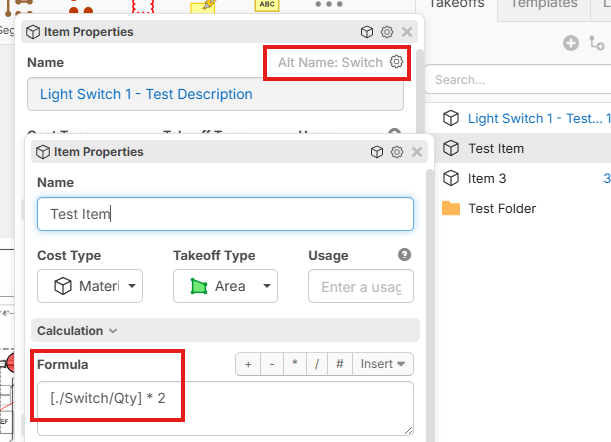Switch to the Templates tab
611x442 pixels.
pos(544,4)
